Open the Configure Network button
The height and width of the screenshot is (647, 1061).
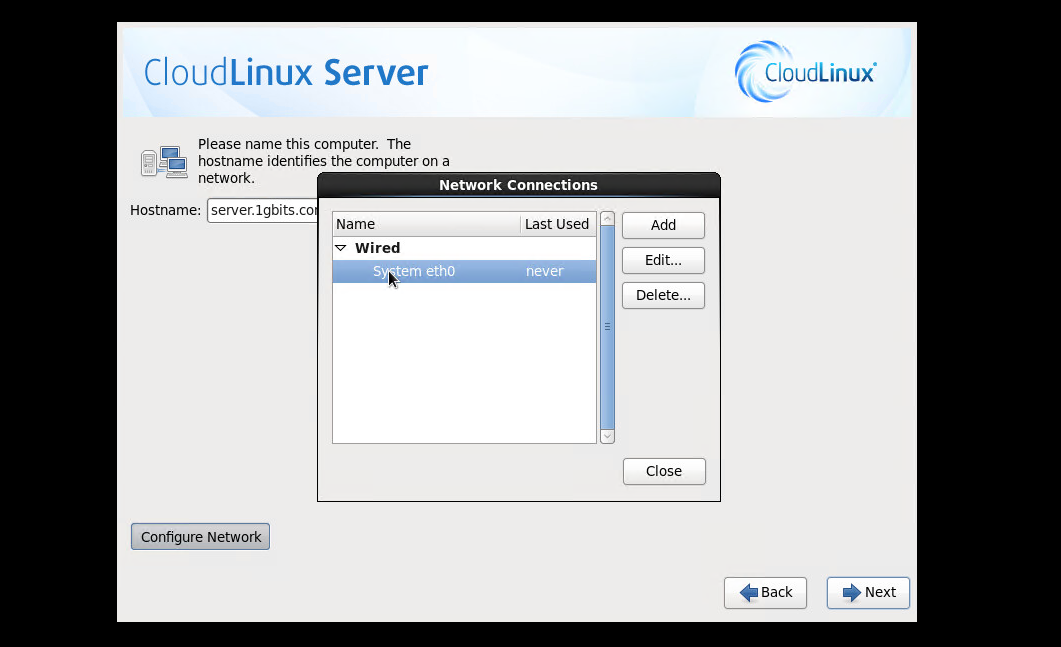[x=200, y=537]
